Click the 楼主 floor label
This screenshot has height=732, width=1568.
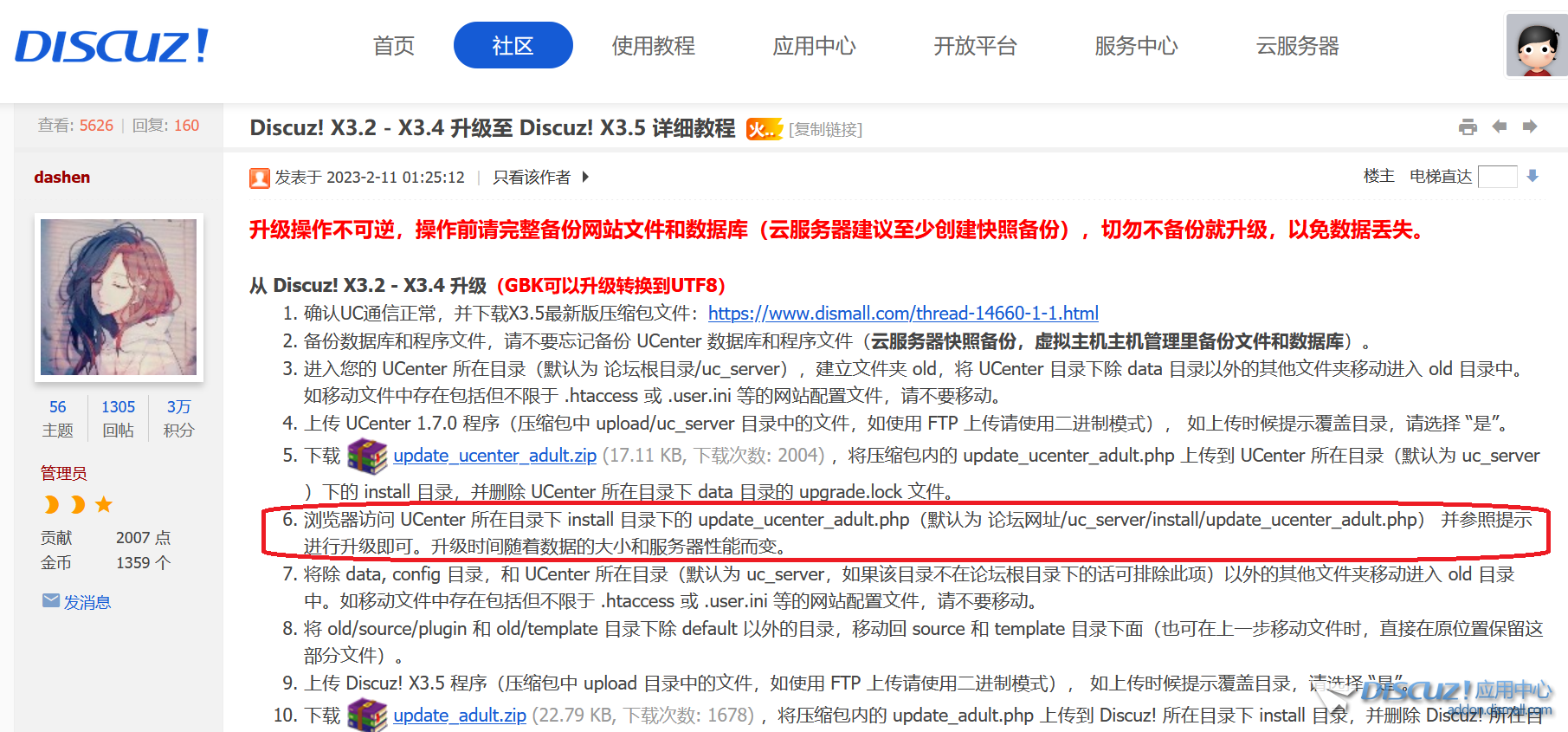(1378, 176)
